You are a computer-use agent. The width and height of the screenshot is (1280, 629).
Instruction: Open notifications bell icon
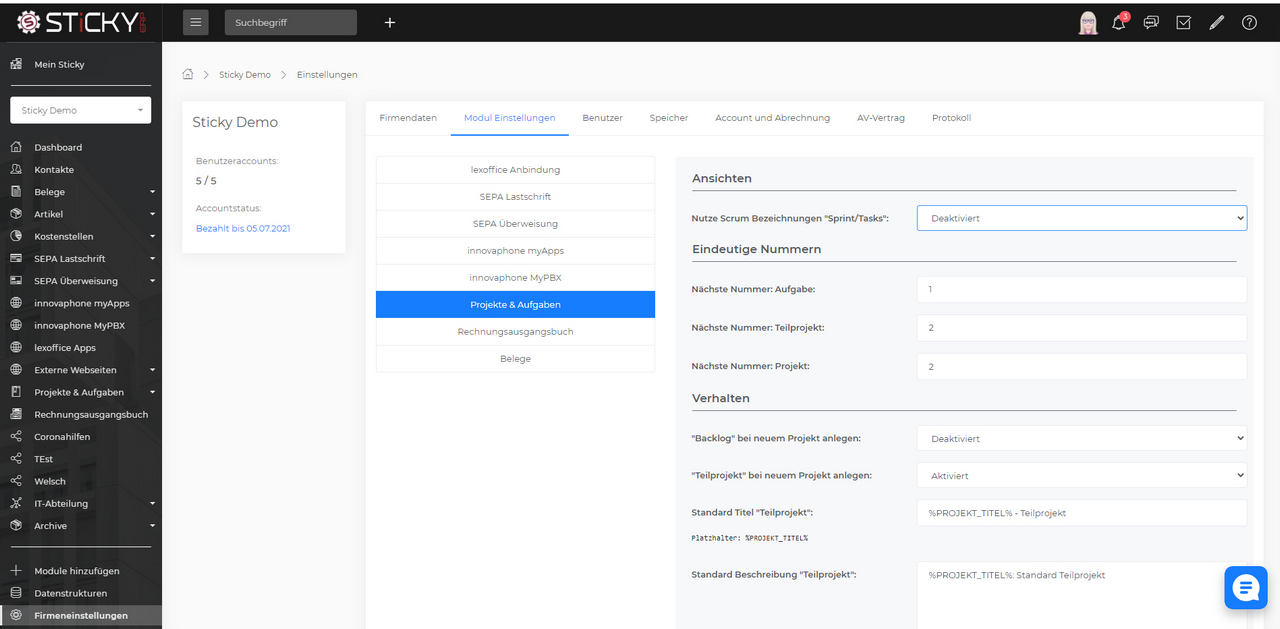tap(1119, 22)
